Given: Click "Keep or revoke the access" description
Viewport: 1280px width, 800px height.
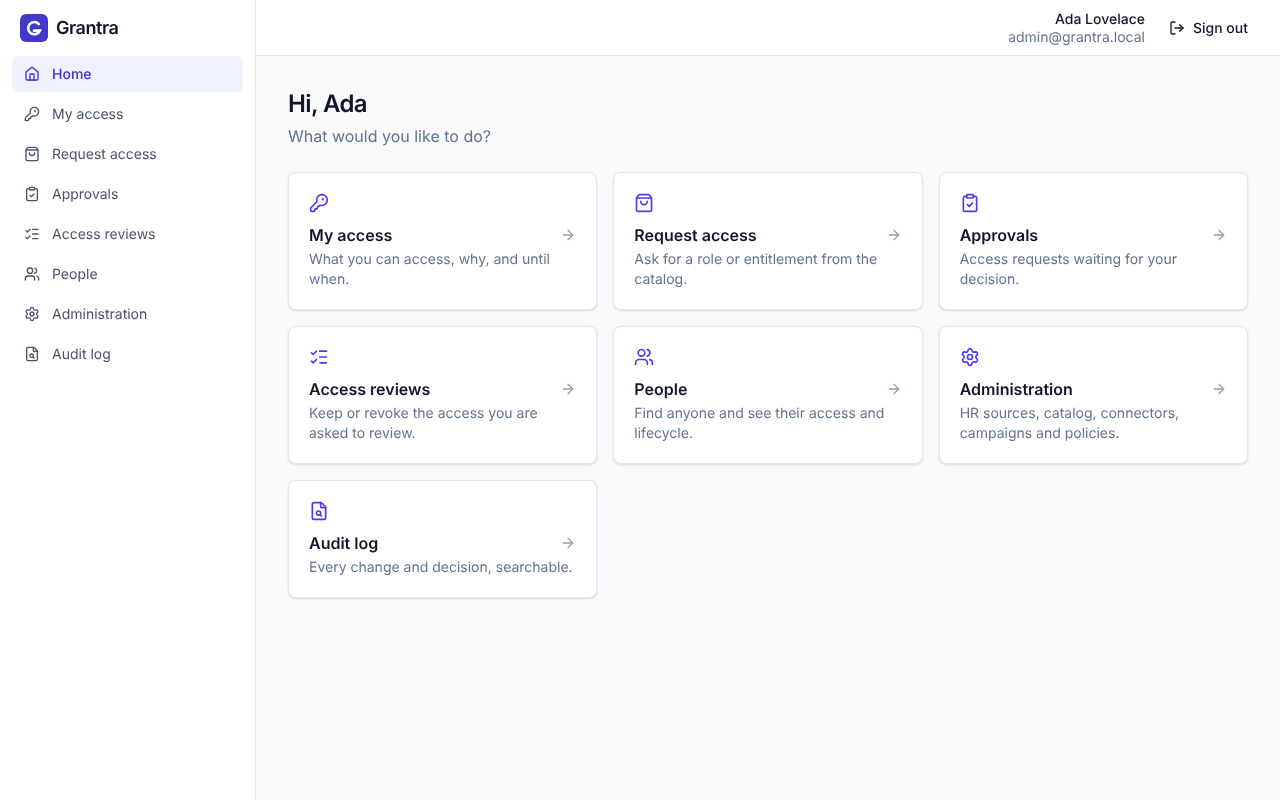Looking at the screenshot, I should (423, 423).
